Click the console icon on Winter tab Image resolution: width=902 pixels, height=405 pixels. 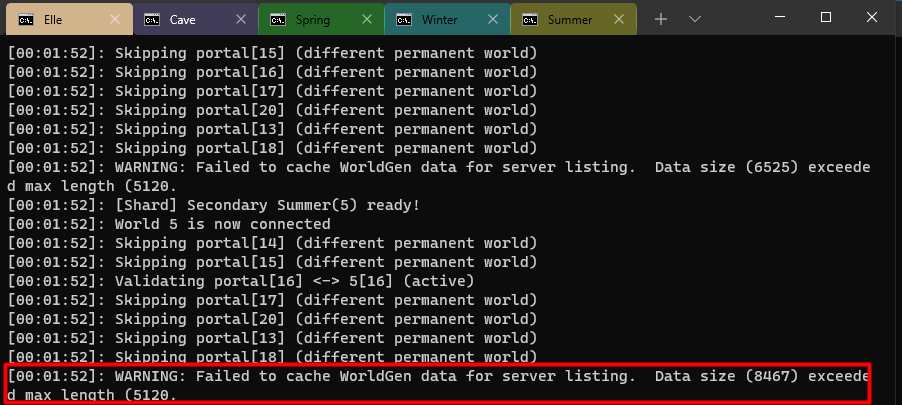(403, 19)
